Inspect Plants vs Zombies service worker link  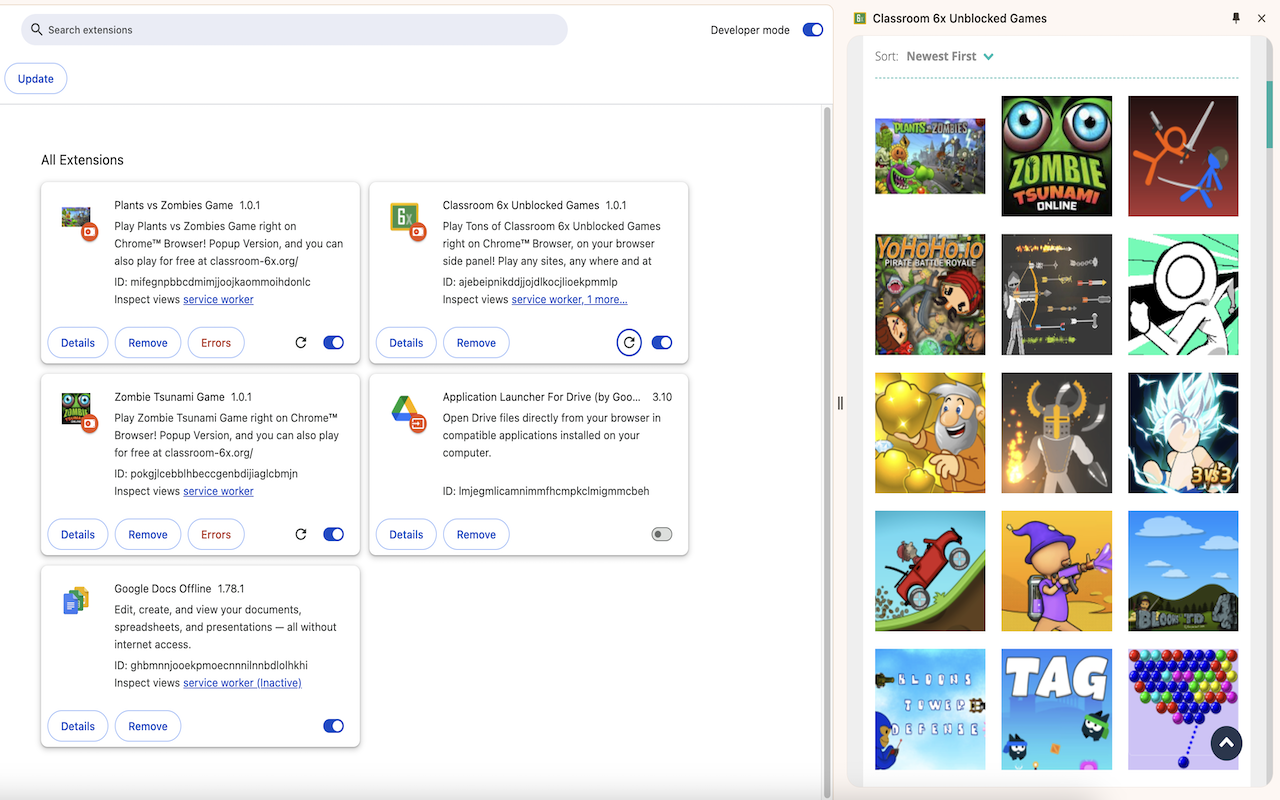218,299
